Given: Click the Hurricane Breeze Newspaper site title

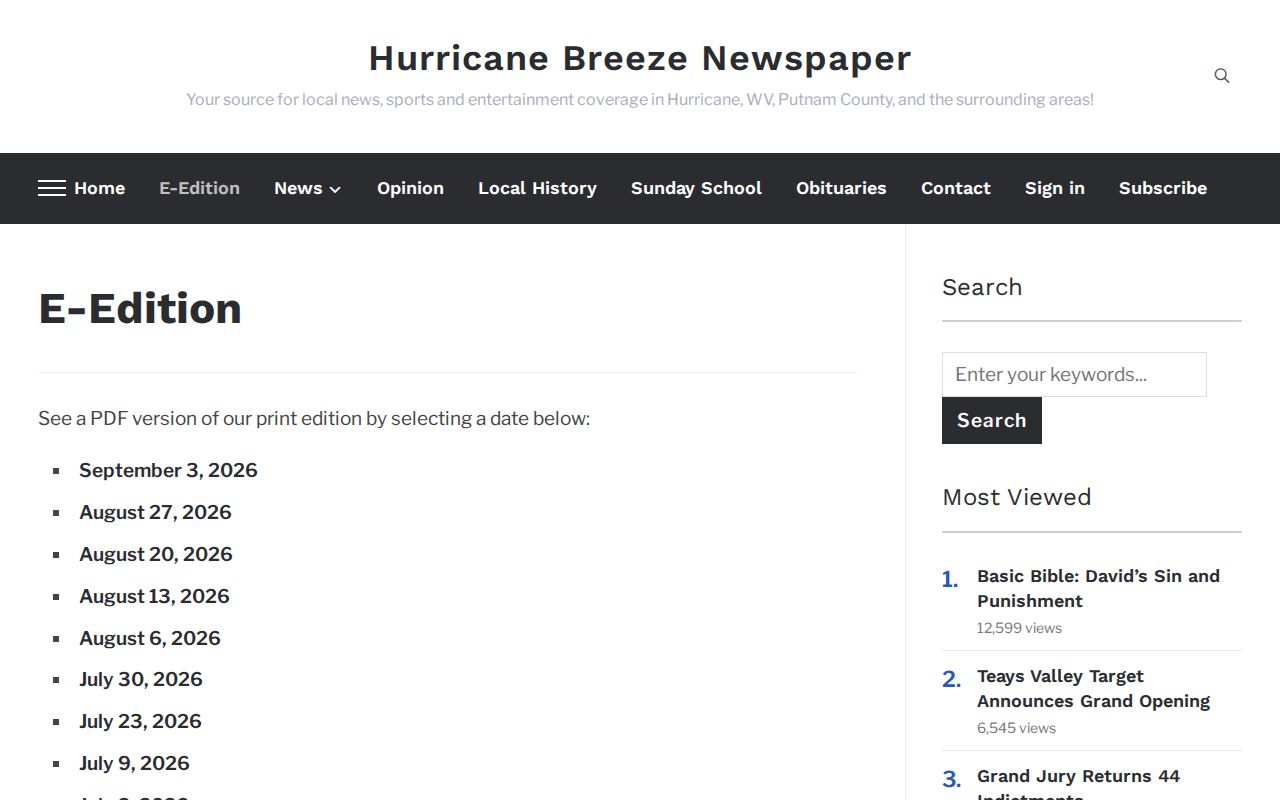Looking at the screenshot, I should 640,58.
